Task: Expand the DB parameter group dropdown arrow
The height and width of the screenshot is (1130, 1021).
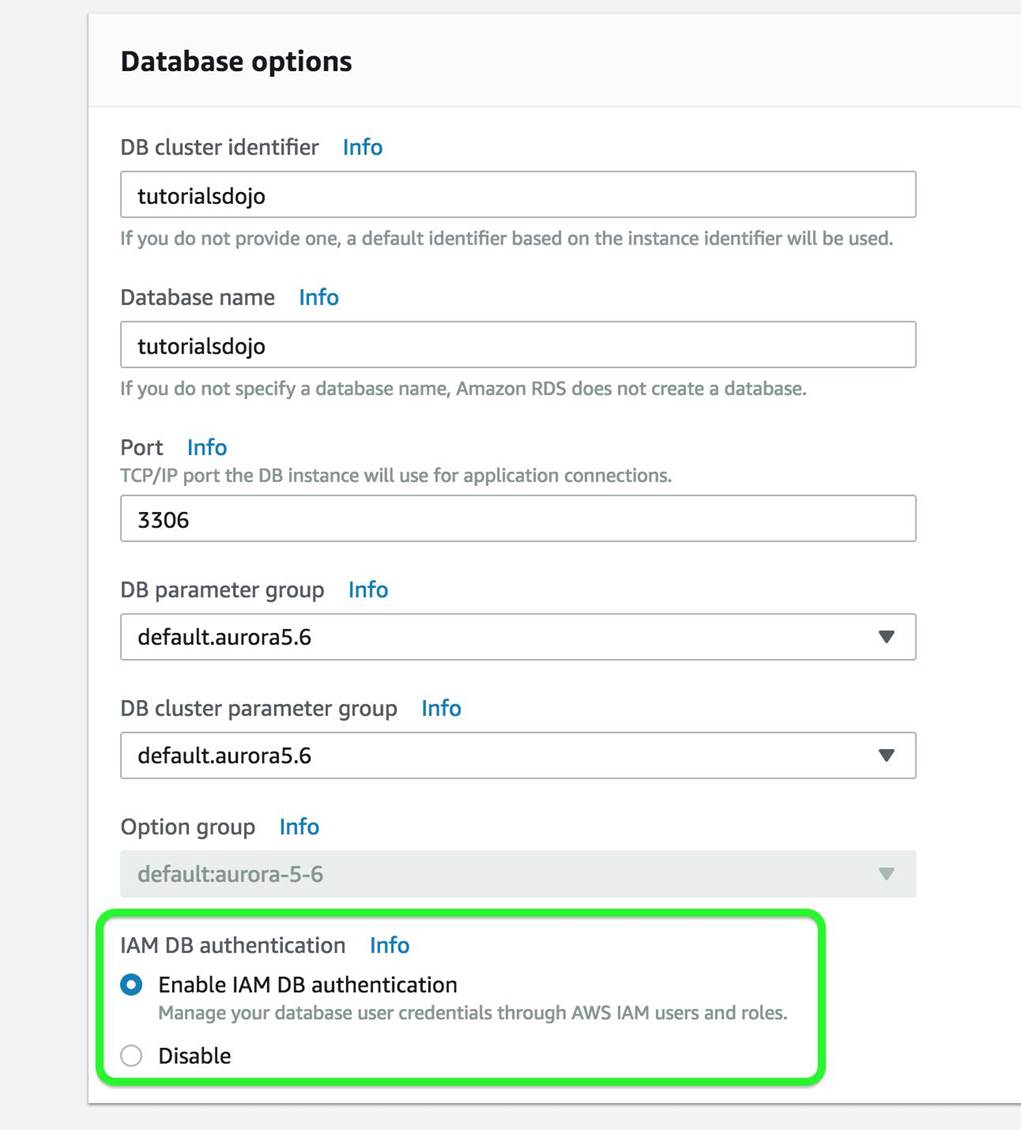Action: pyautogui.click(x=885, y=637)
